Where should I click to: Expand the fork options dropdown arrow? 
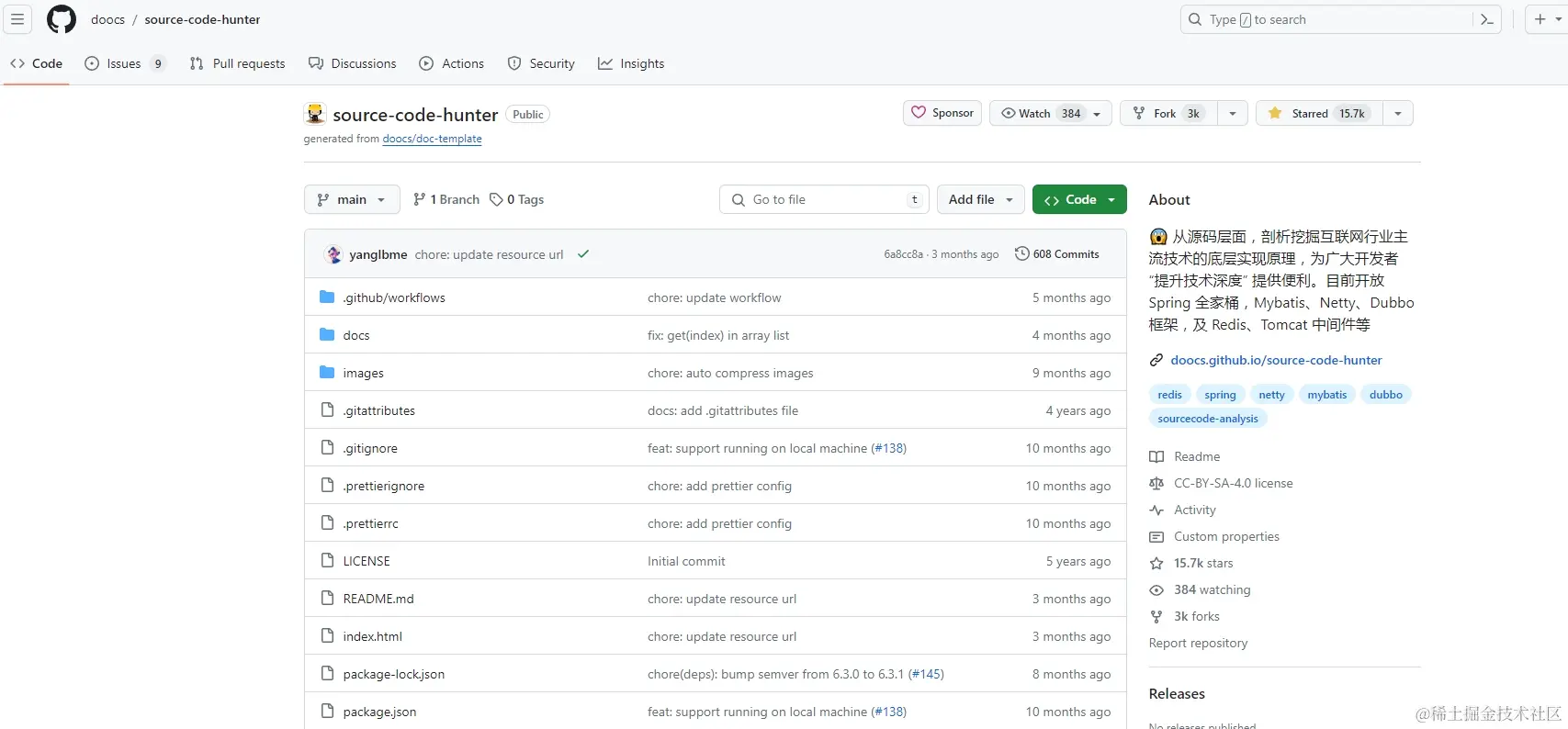coord(1233,113)
